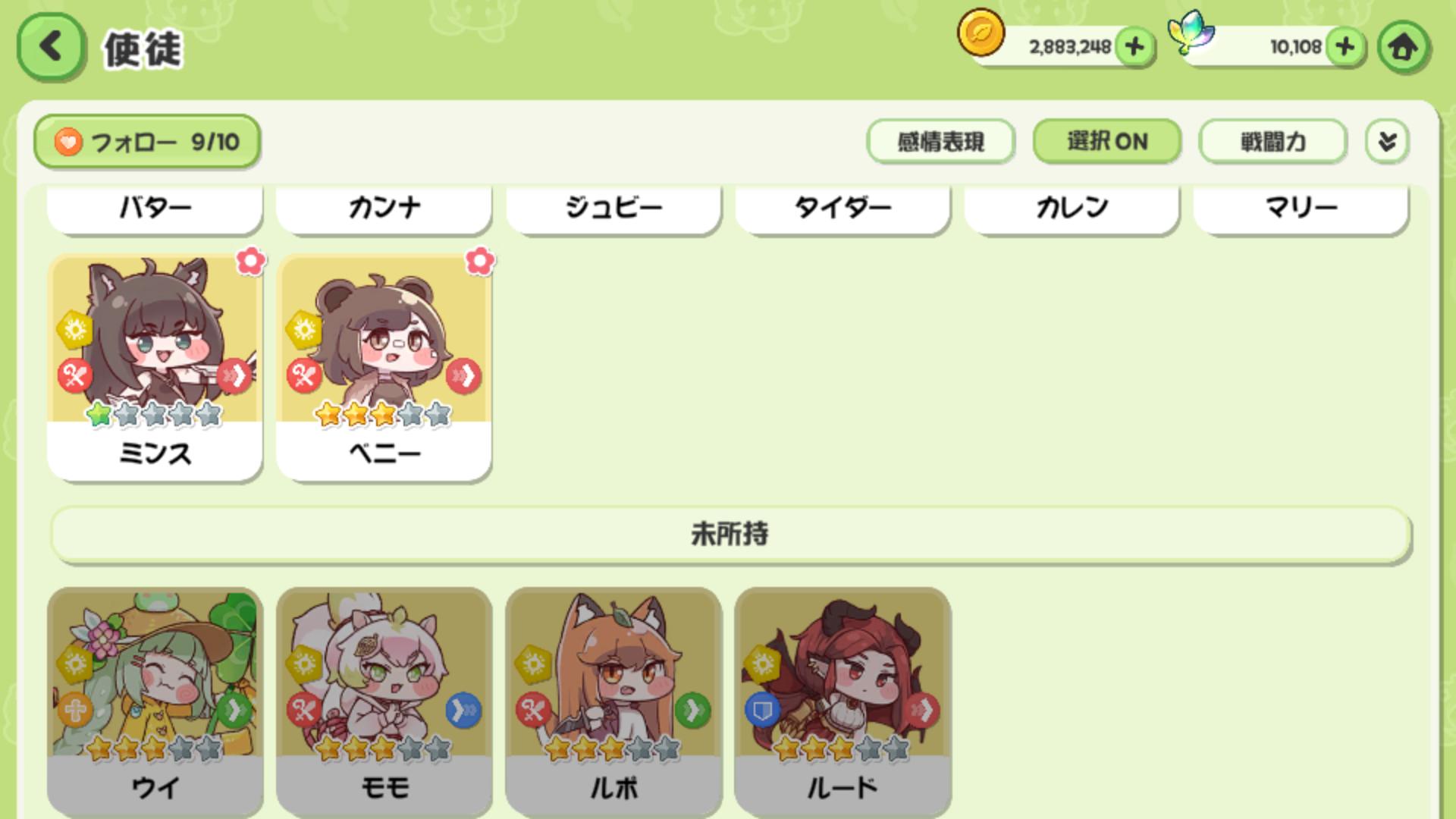Tap the pink flower badge on ベニー
This screenshot has width=1456, height=819.
[480, 261]
